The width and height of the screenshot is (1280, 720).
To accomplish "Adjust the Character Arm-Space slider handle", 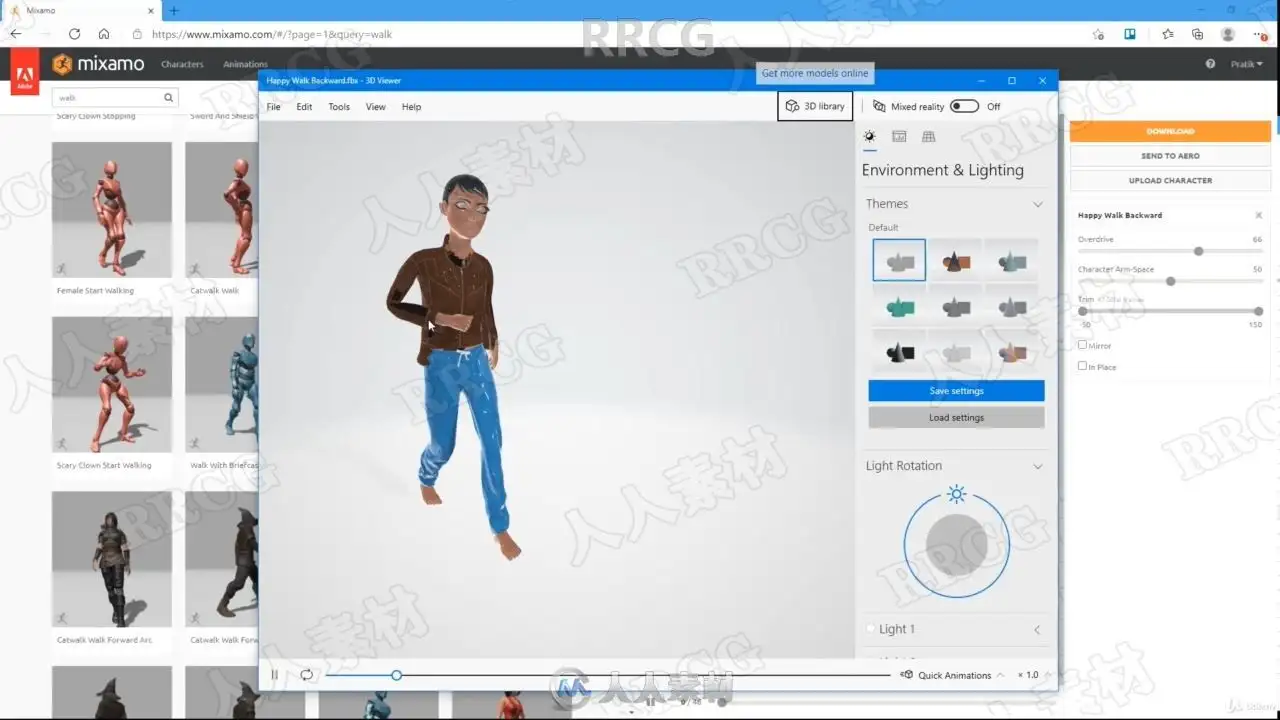I will pyautogui.click(x=1170, y=281).
